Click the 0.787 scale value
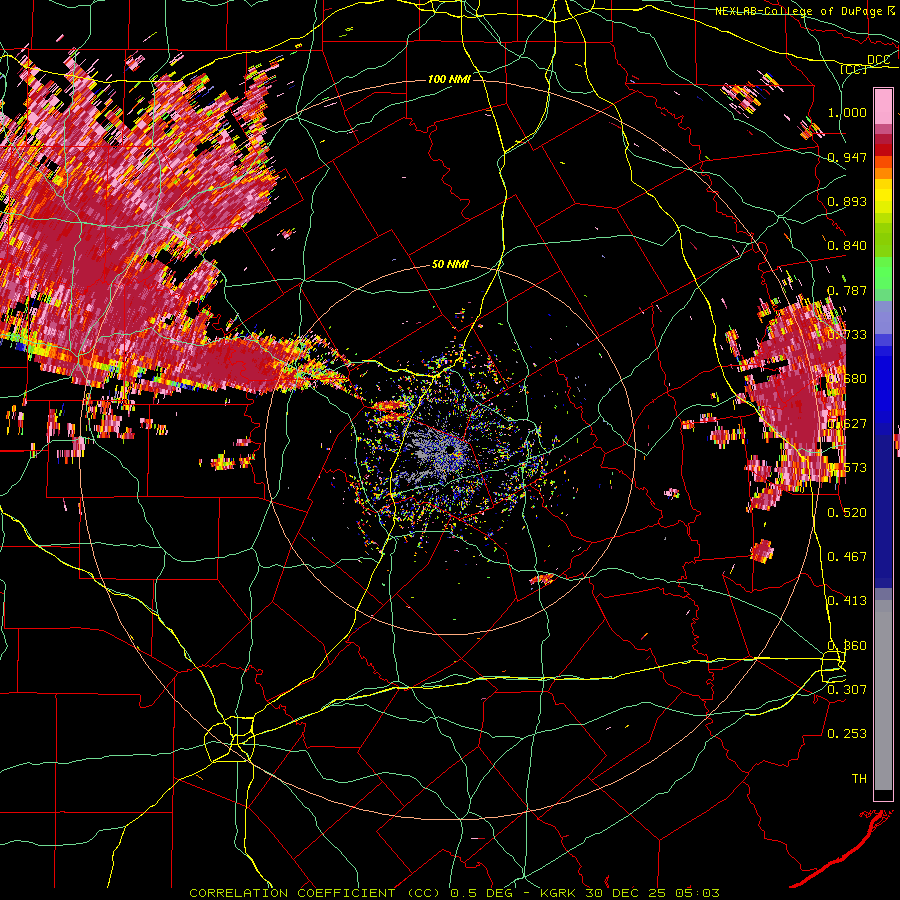Viewport: 900px width, 900px height. coord(847,290)
